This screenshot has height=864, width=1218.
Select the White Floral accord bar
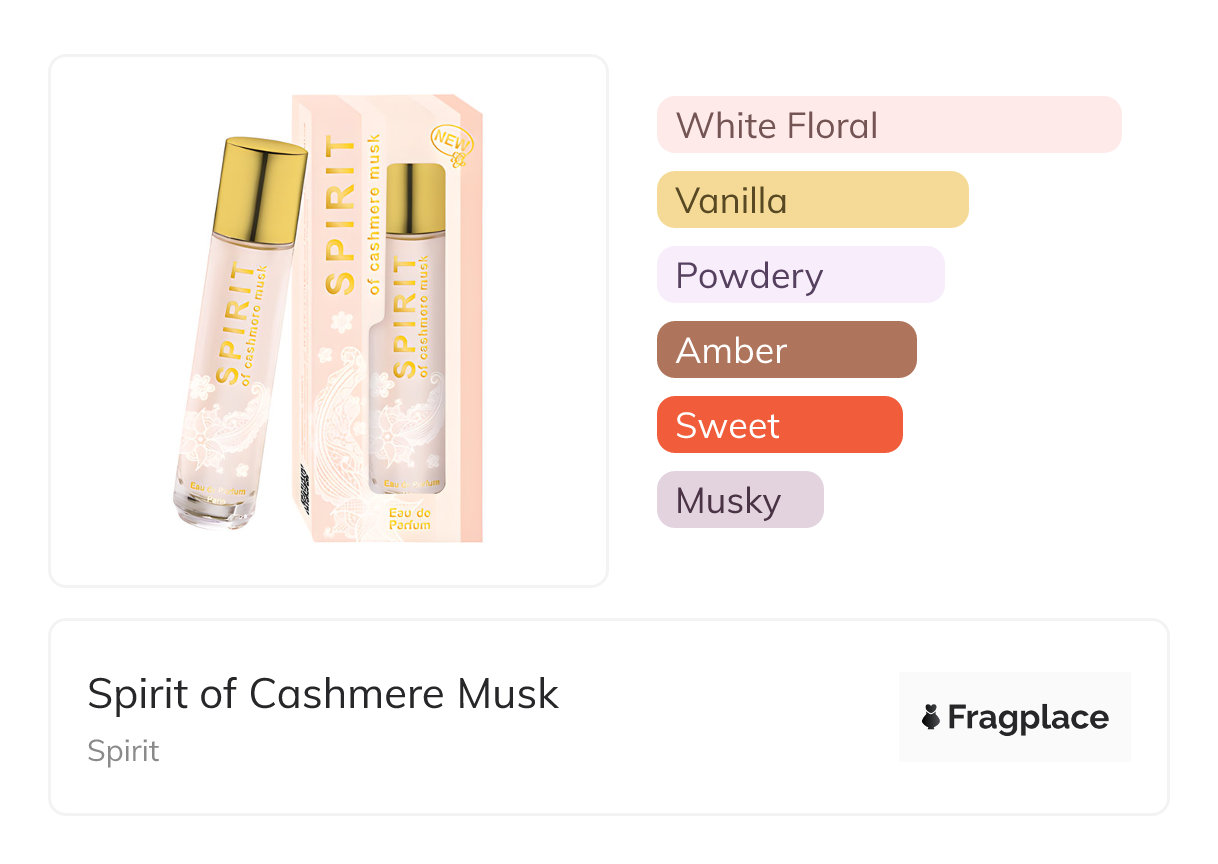point(888,125)
